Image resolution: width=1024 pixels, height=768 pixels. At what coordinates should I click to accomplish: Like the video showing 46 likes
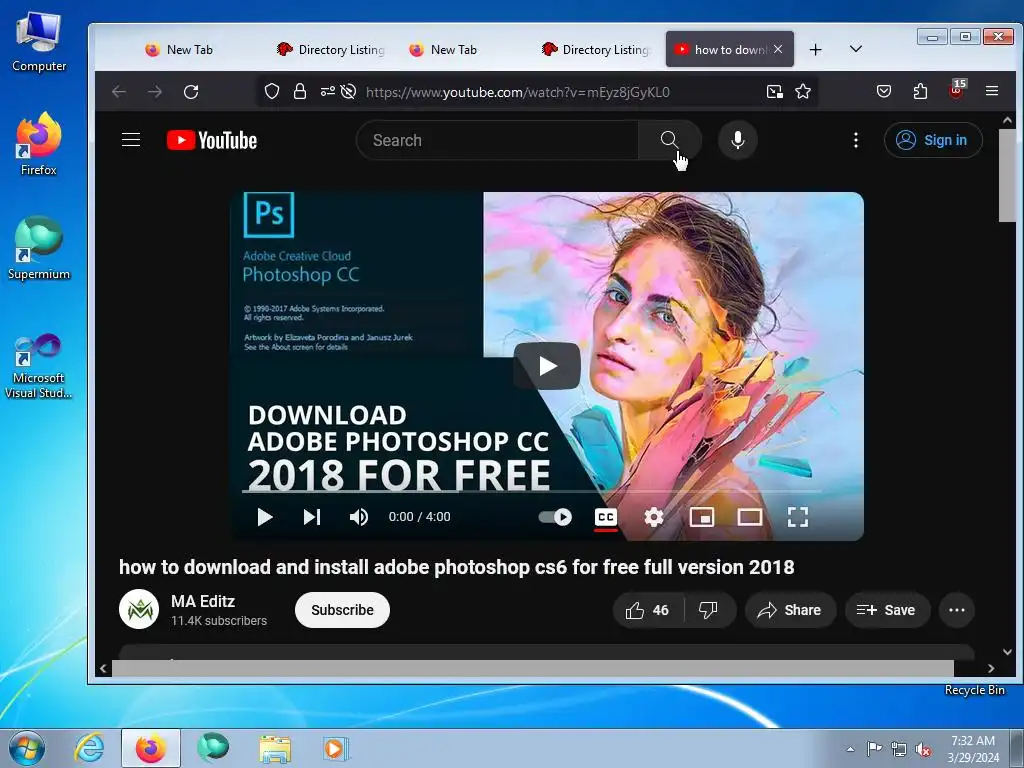(648, 610)
